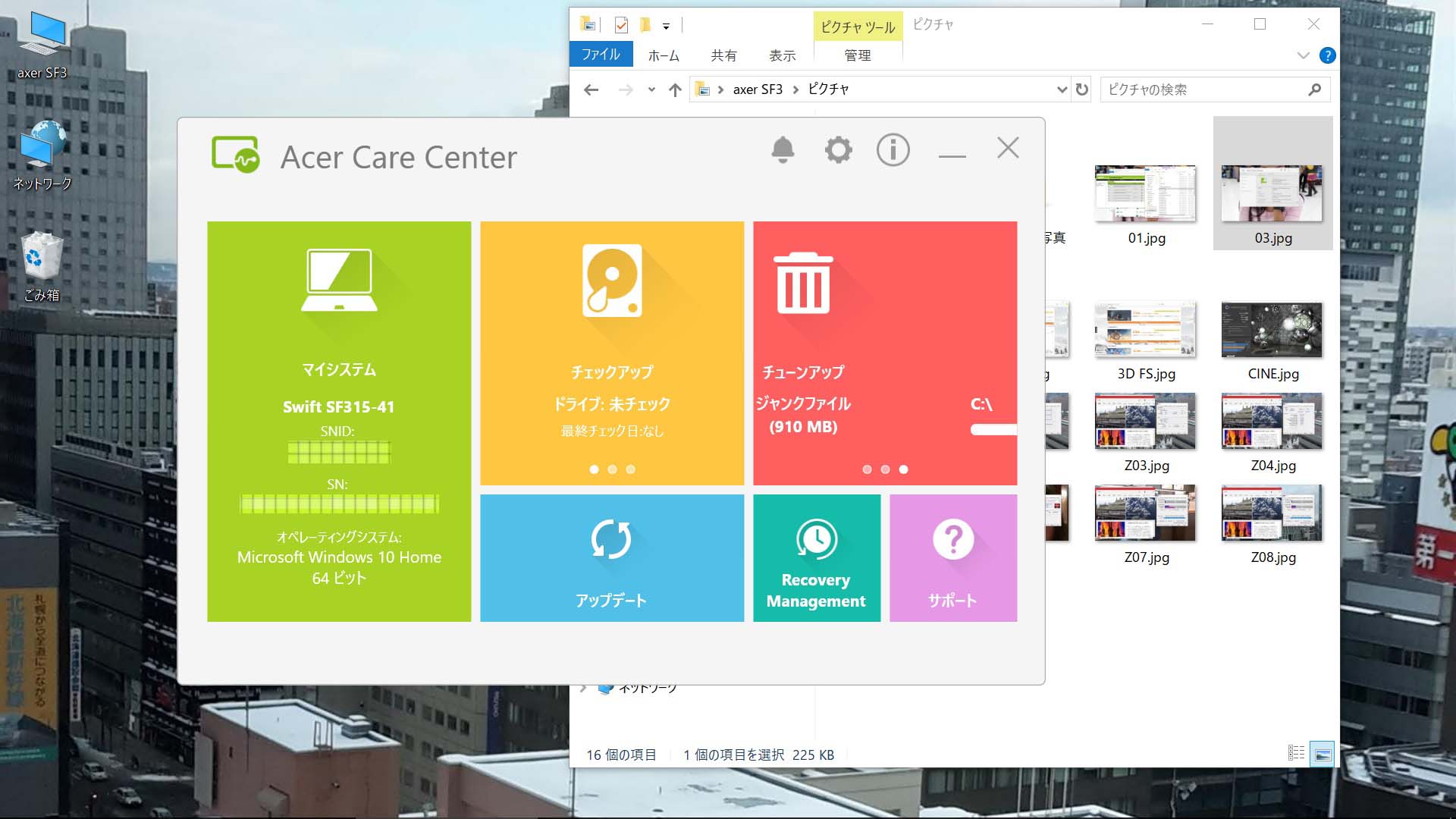
Task: Click ジャンクファイル (910 MB) text
Action: click(803, 415)
